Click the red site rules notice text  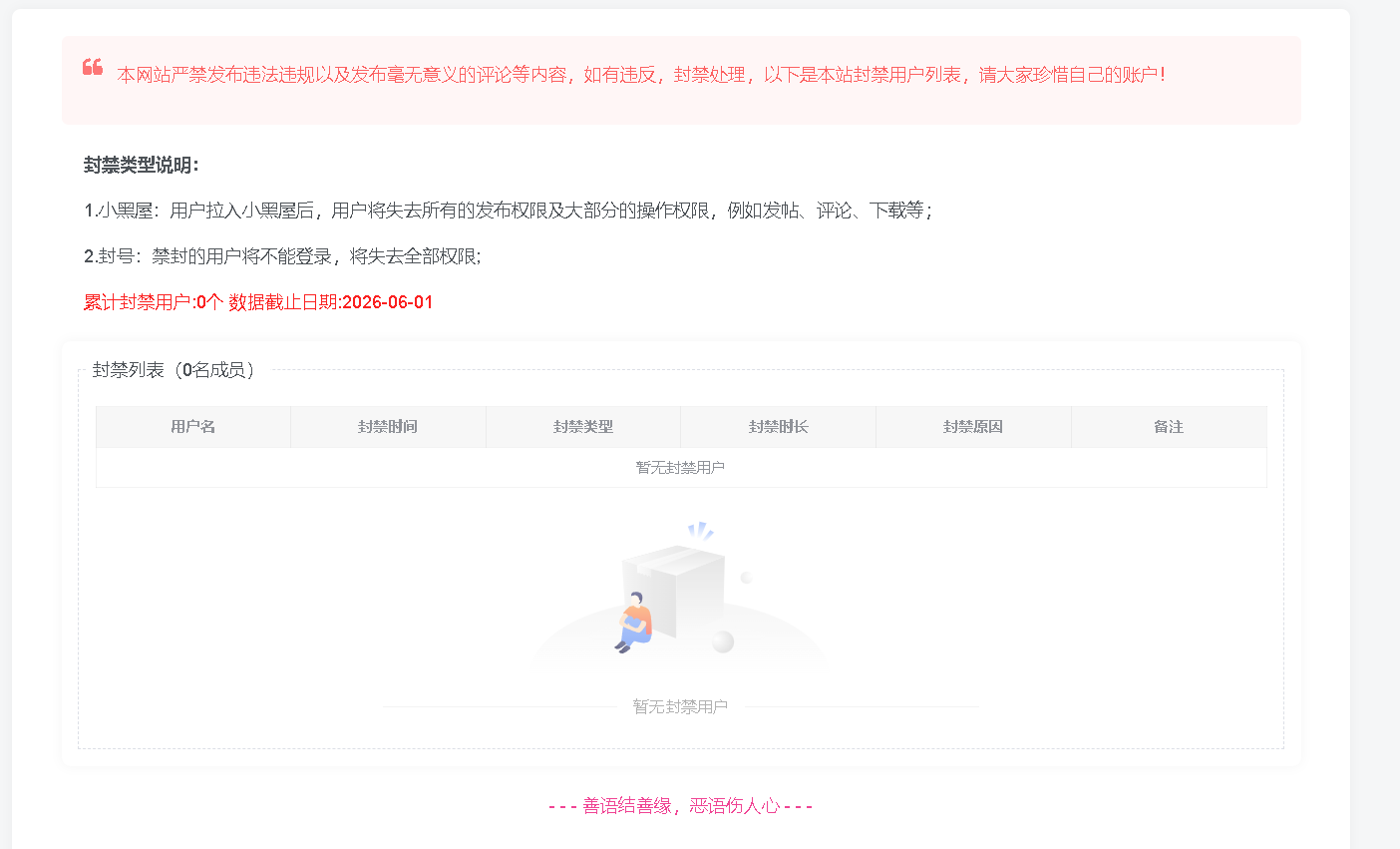[x=641, y=75]
